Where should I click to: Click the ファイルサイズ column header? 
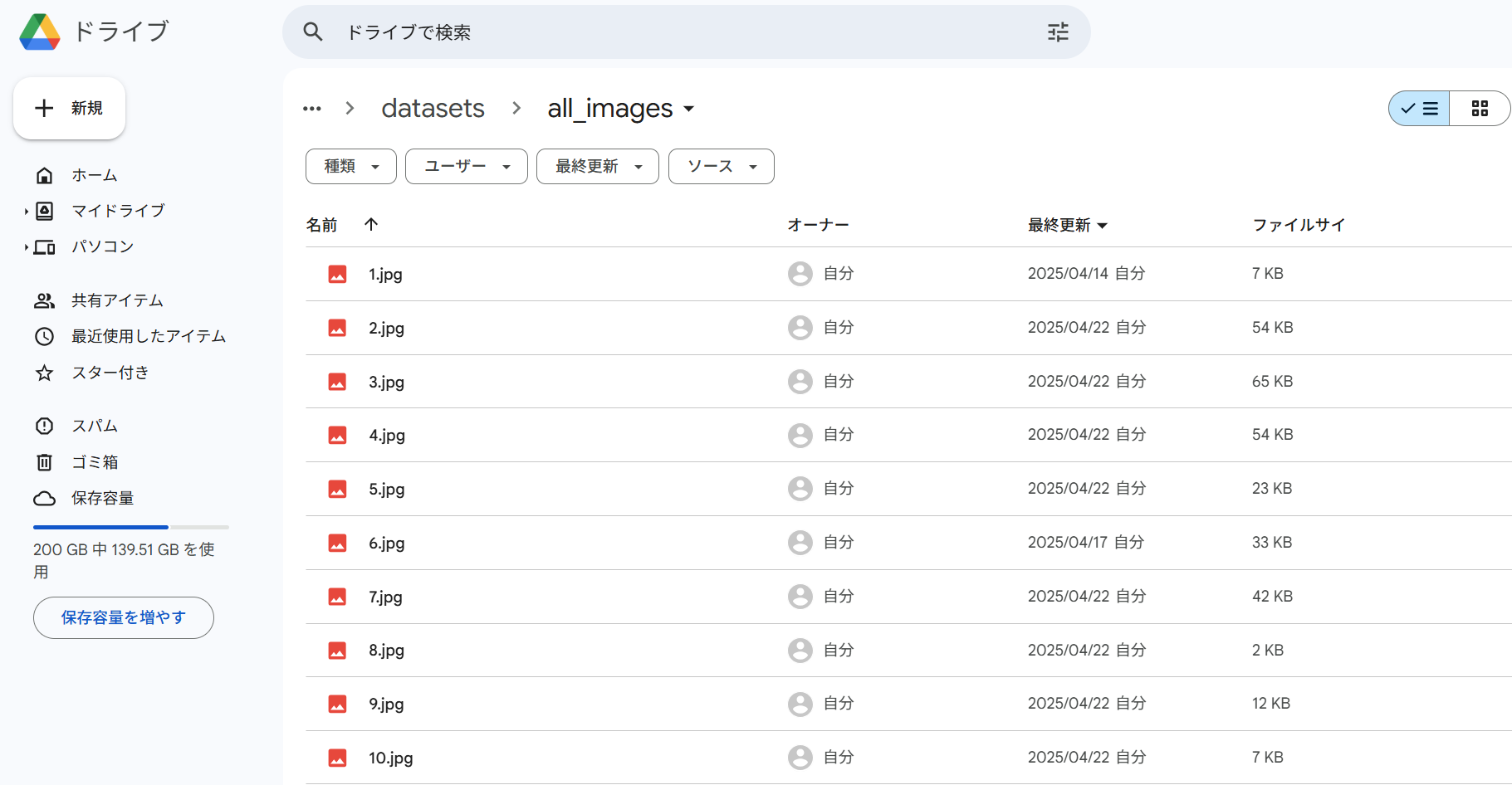1299,225
